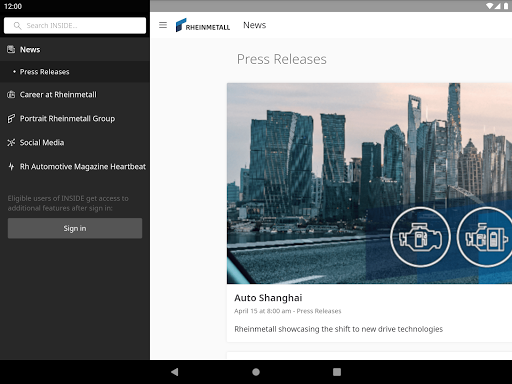Image resolution: width=512 pixels, height=384 pixels.
Task: Click the Social Media network icon
Action: [x=11, y=143]
